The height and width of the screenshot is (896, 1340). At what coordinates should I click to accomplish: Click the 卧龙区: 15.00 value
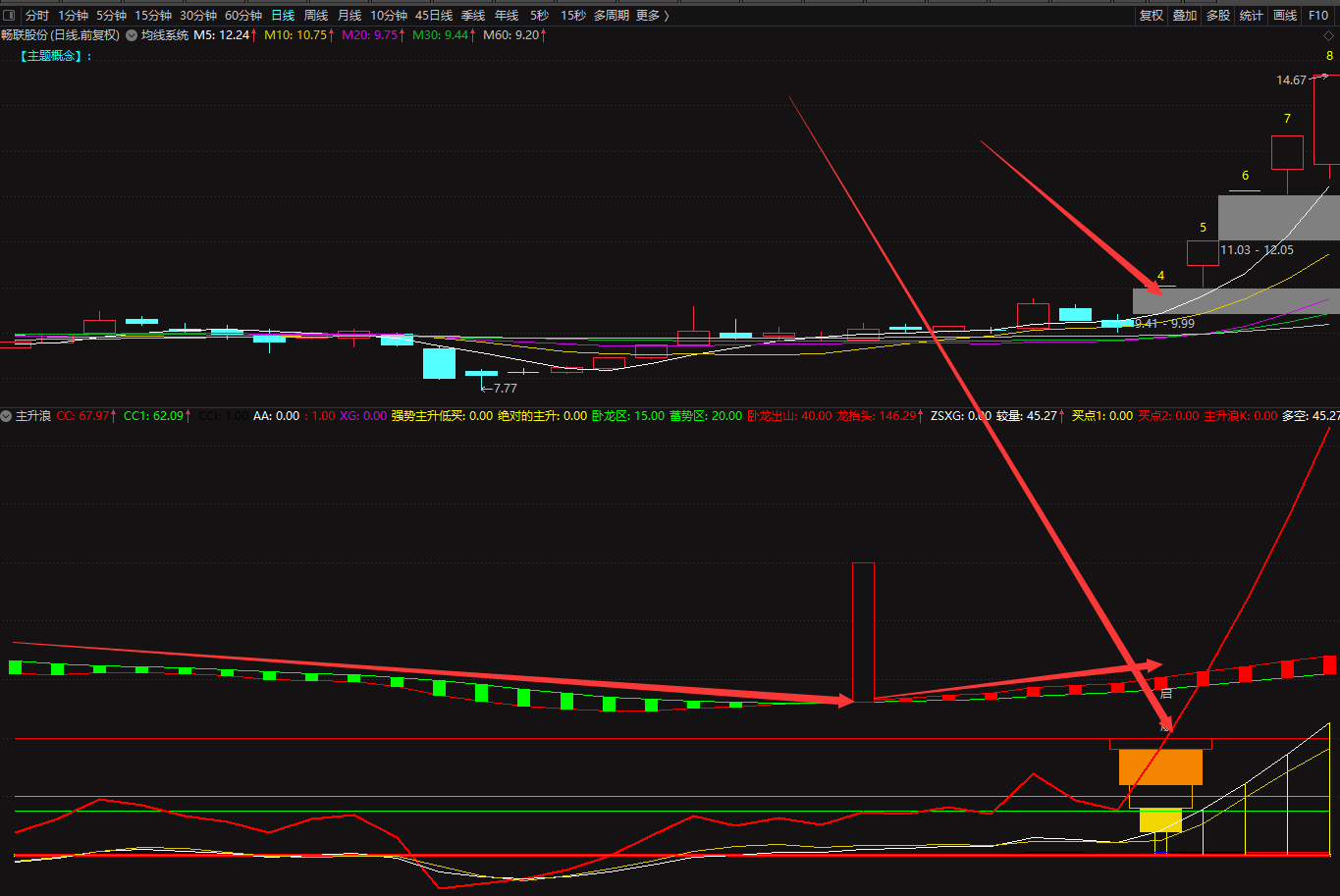pos(627,416)
